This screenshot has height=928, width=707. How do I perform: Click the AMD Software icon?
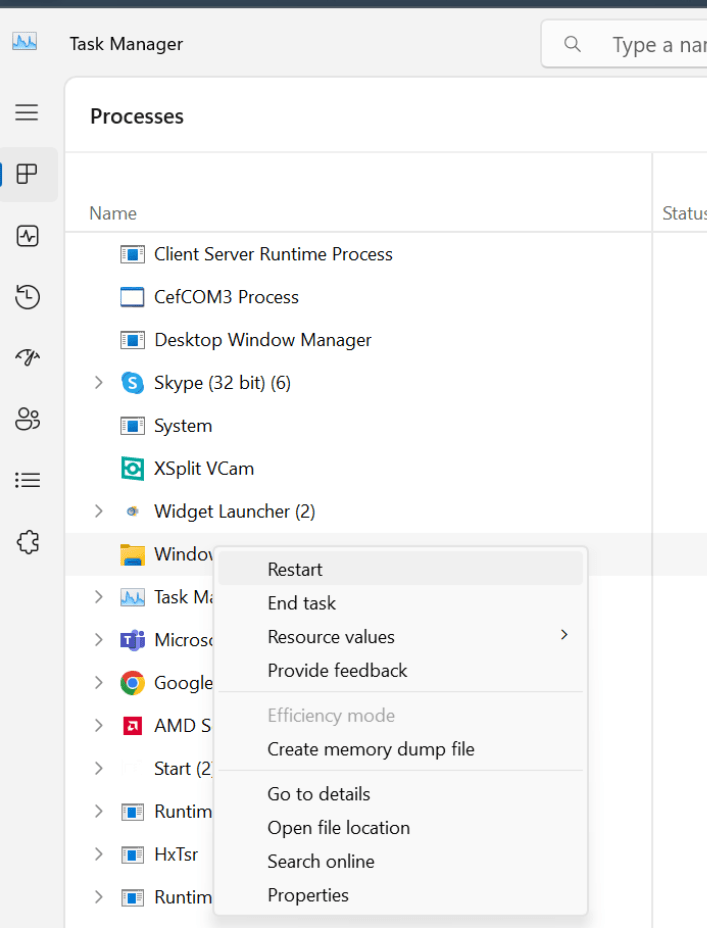point(133,726)
